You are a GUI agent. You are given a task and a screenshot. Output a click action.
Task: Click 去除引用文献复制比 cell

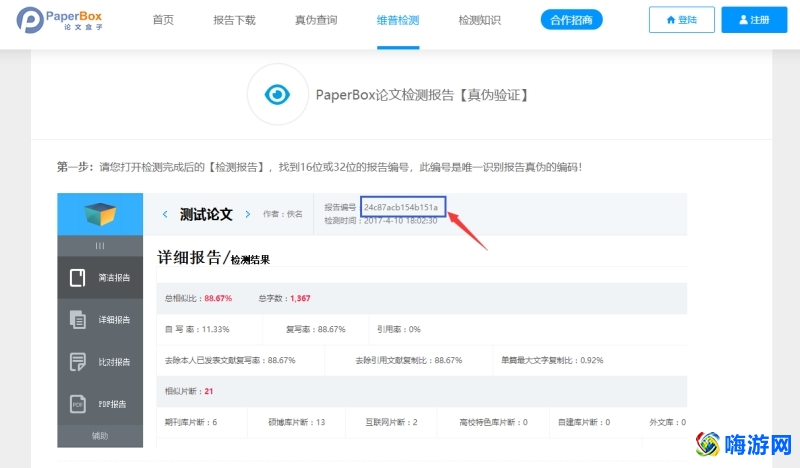tap(409, 360)
